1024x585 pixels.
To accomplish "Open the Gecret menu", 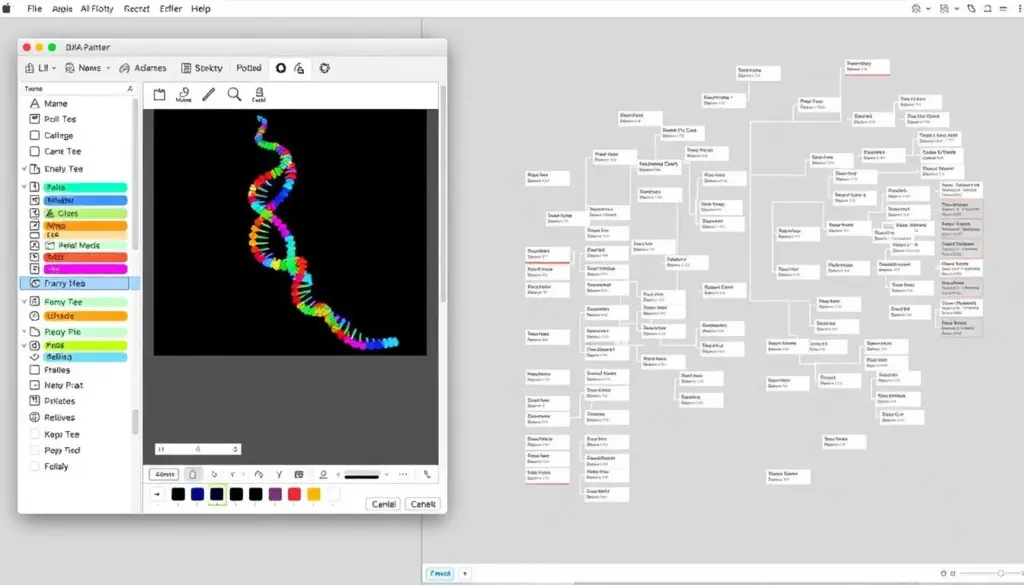I will [136, 8].
